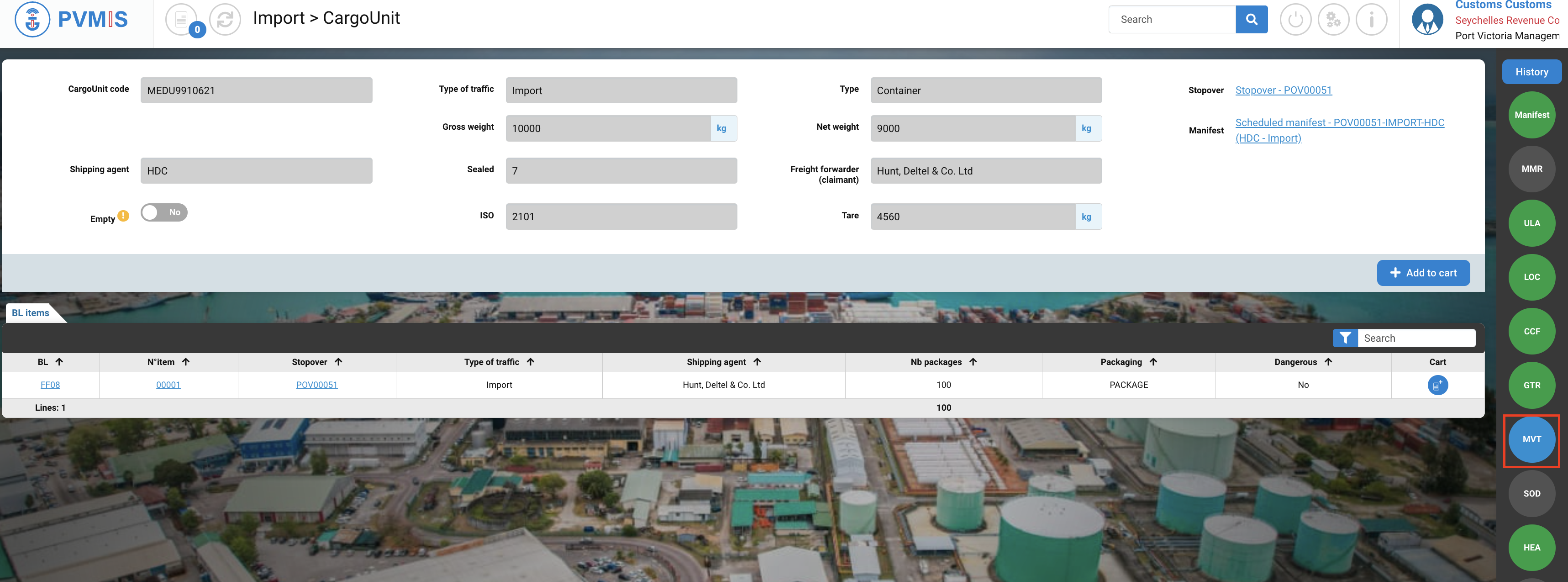Add BL FF08 row to cart icon
The width and height of the screenshot is (1568, 582).
[x=1437, y=385]
